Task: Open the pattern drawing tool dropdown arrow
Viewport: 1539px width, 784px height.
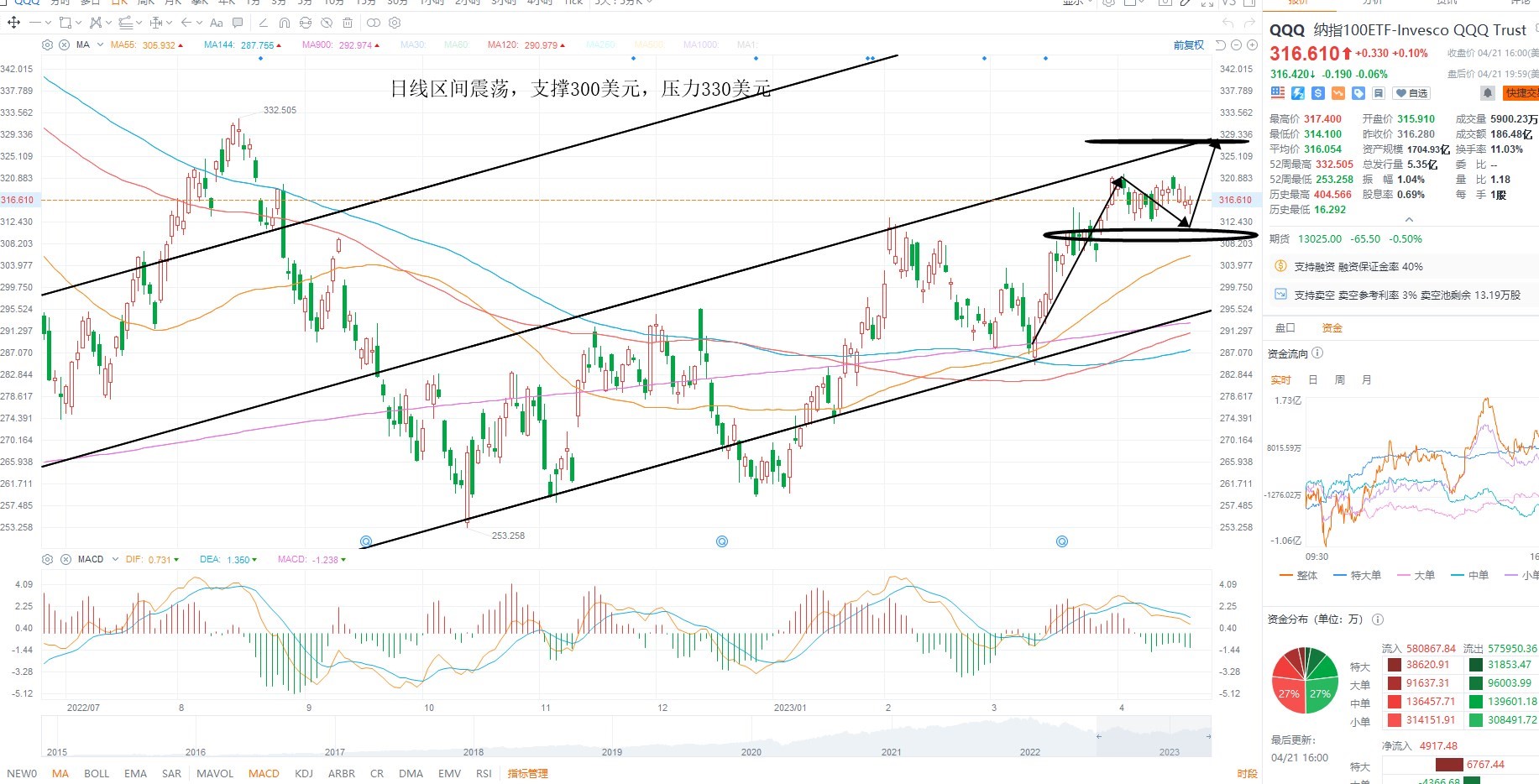Action: [x=108, y=23]
